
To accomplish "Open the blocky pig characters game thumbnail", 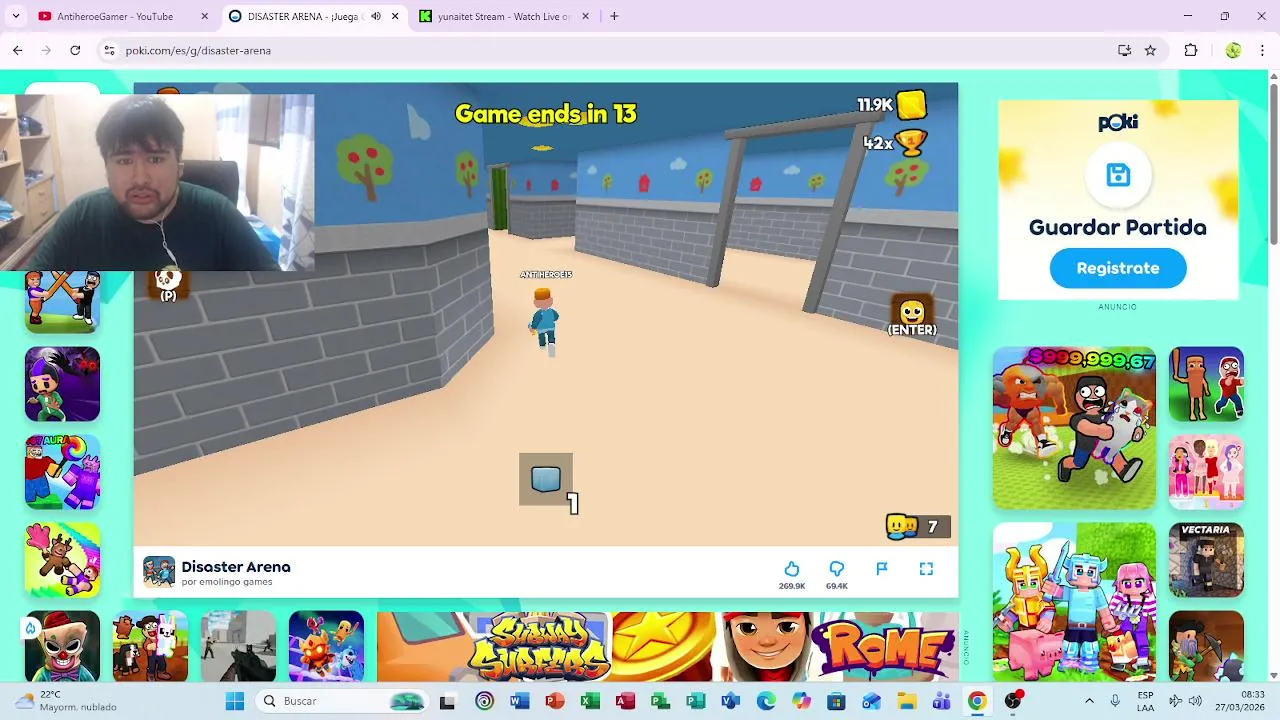I will pos(1074,602).
